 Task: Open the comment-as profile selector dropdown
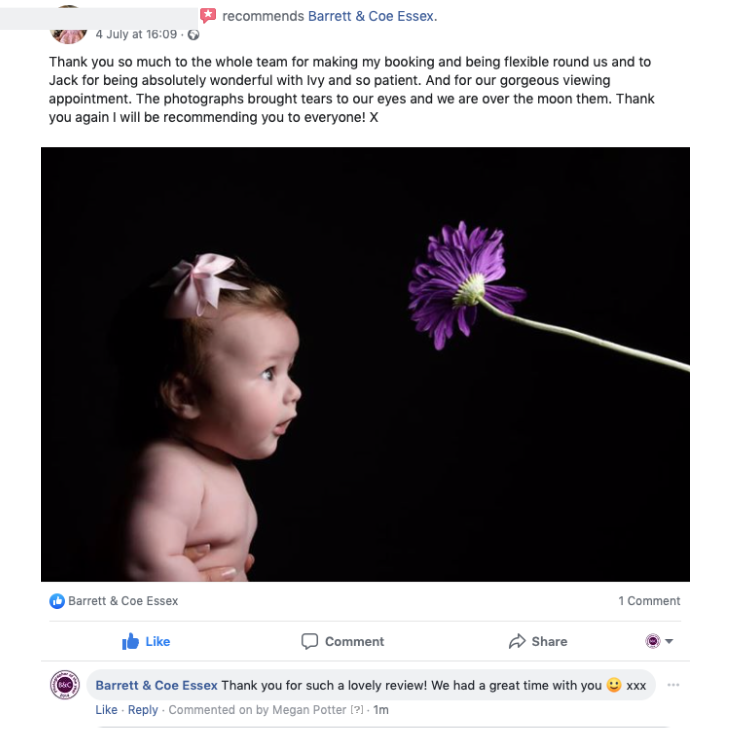pos(659,641)
